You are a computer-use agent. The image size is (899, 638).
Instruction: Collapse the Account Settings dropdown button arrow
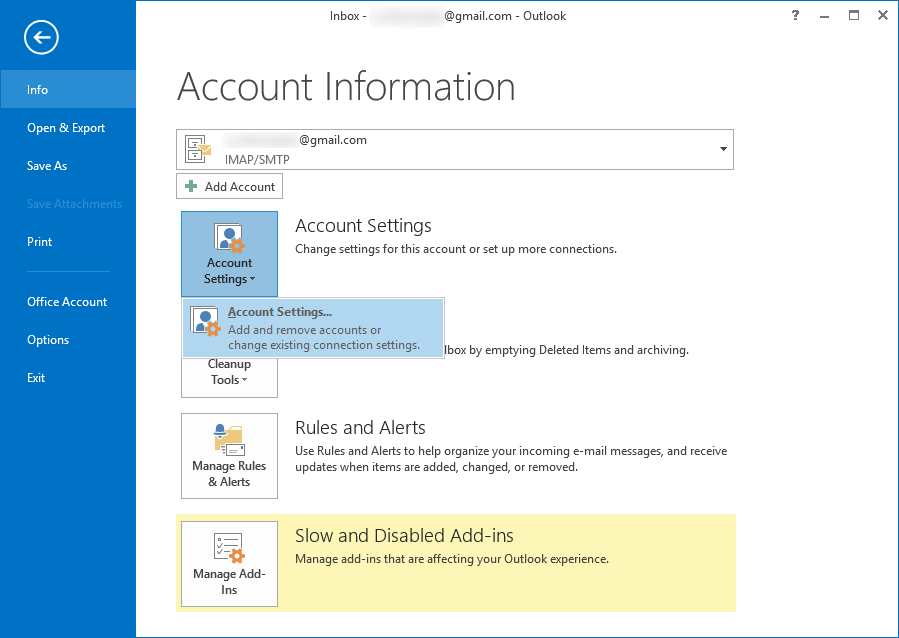click(x=253, y=280)
